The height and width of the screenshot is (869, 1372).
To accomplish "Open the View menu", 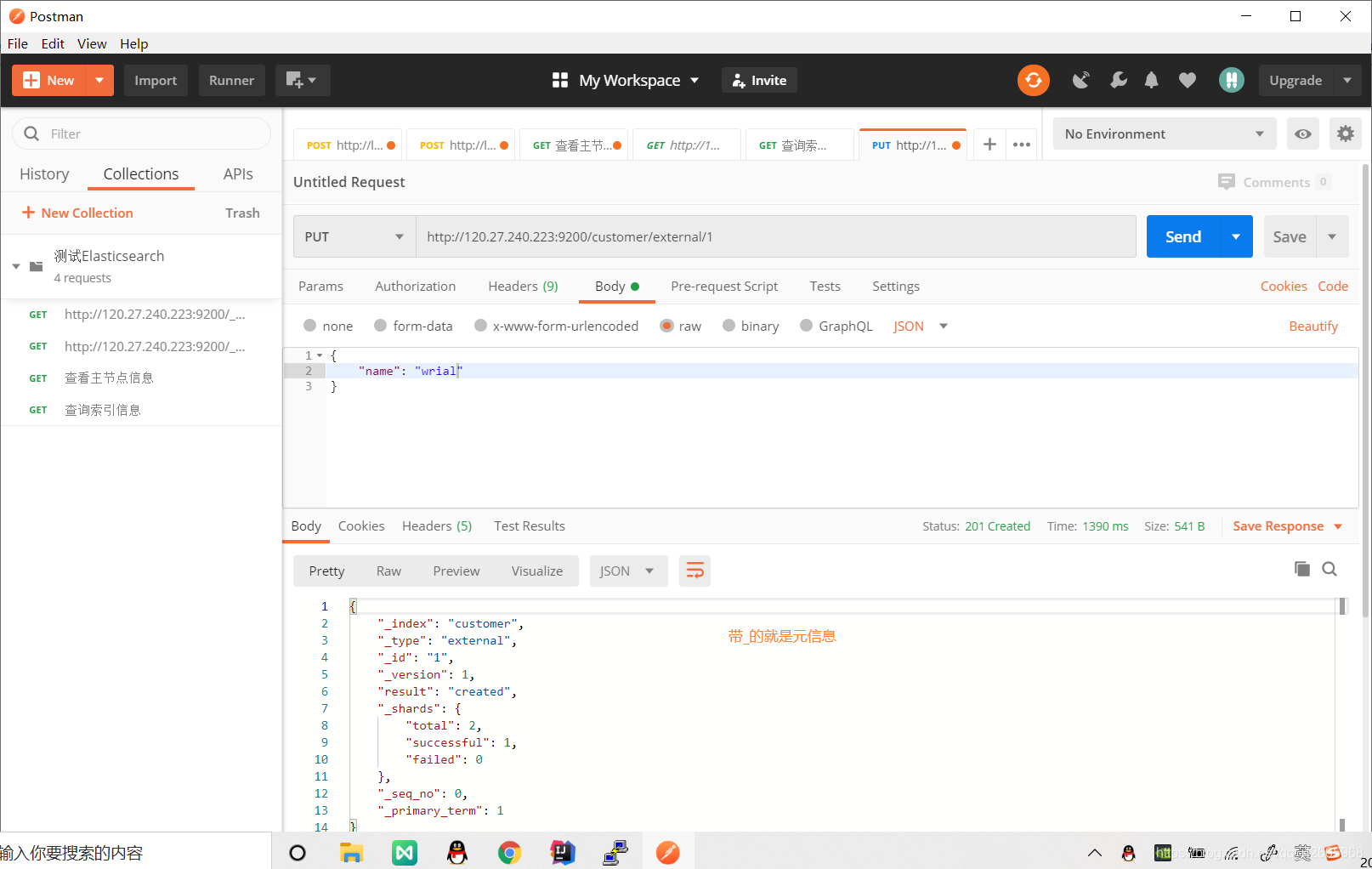I will (92, 43).
